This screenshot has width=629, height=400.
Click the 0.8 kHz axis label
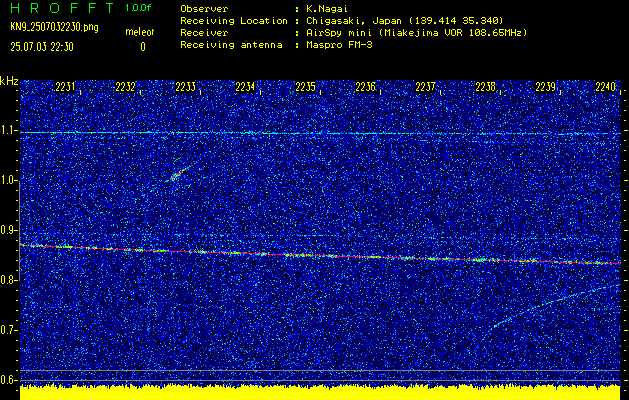pos(8,280)
